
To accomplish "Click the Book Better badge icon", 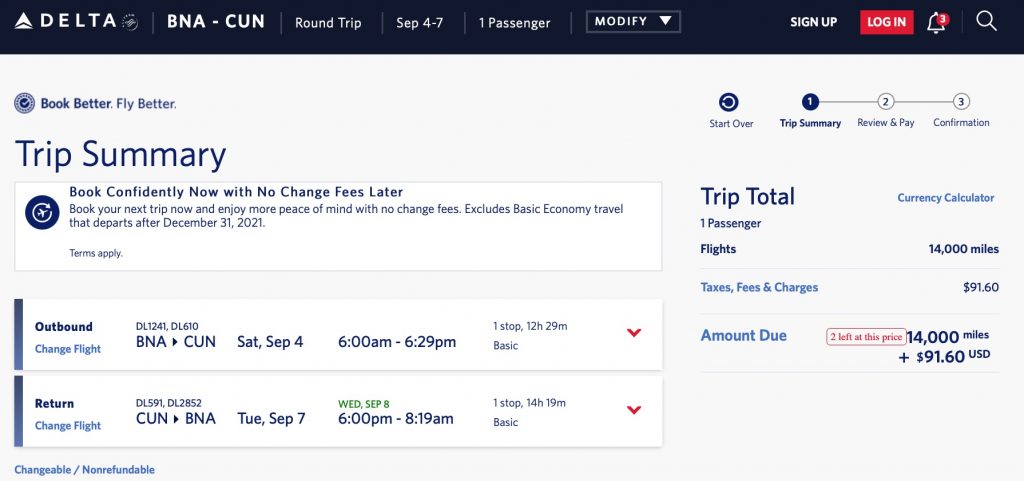I will click(x=25, y=103).
